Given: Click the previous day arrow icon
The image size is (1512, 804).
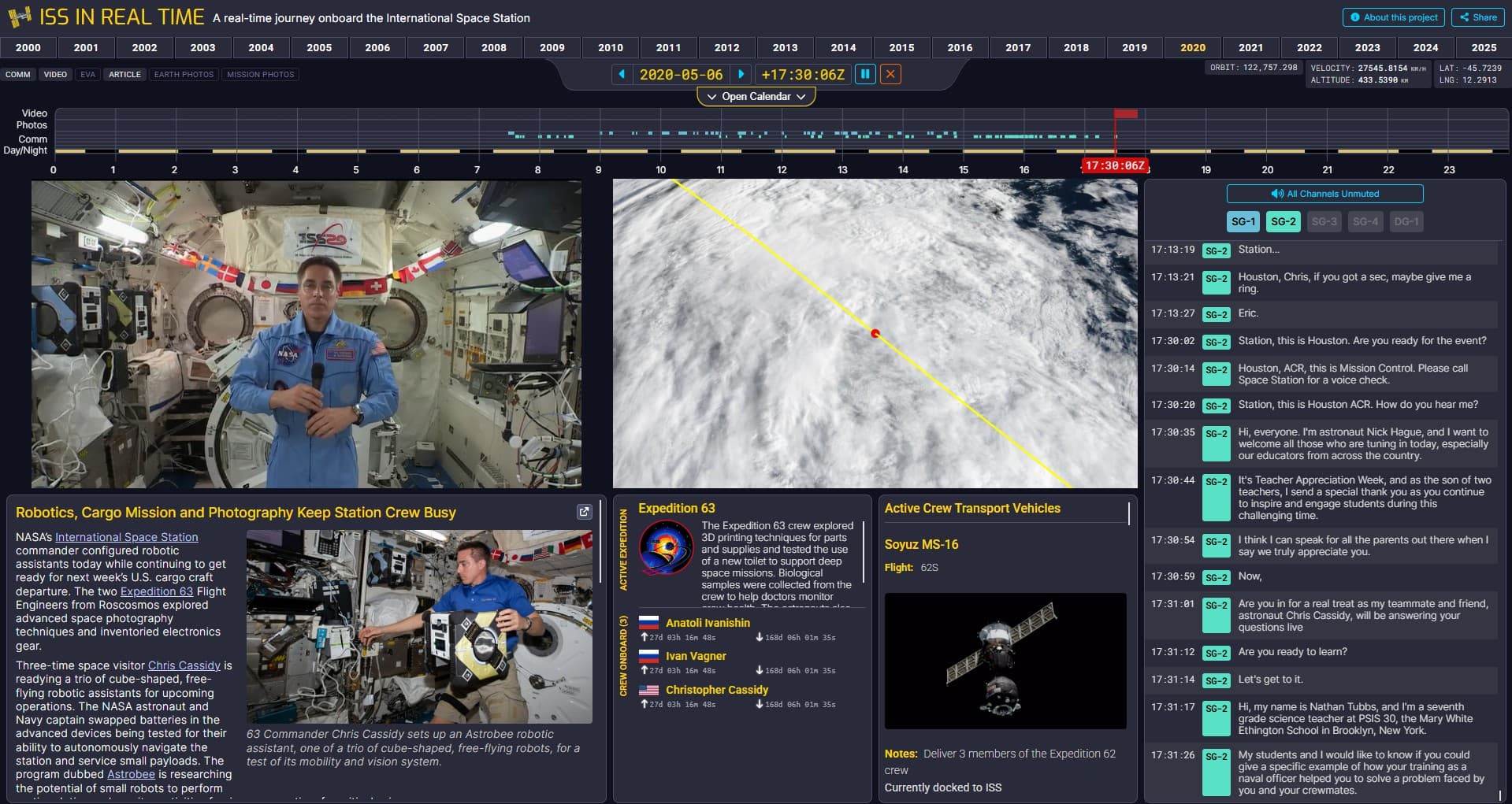Looking at the screenshot, I should point(622,74).
